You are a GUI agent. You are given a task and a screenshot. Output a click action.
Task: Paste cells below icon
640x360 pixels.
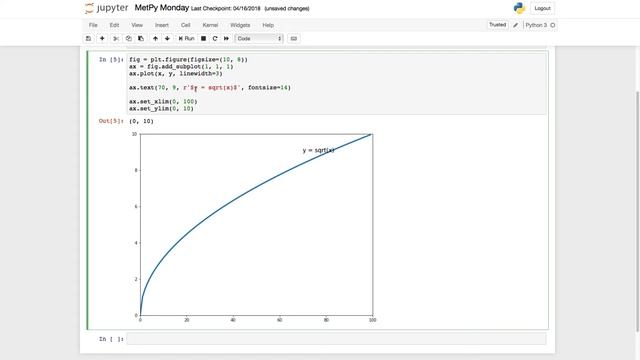pyautogui.click(x=141, y=38)
